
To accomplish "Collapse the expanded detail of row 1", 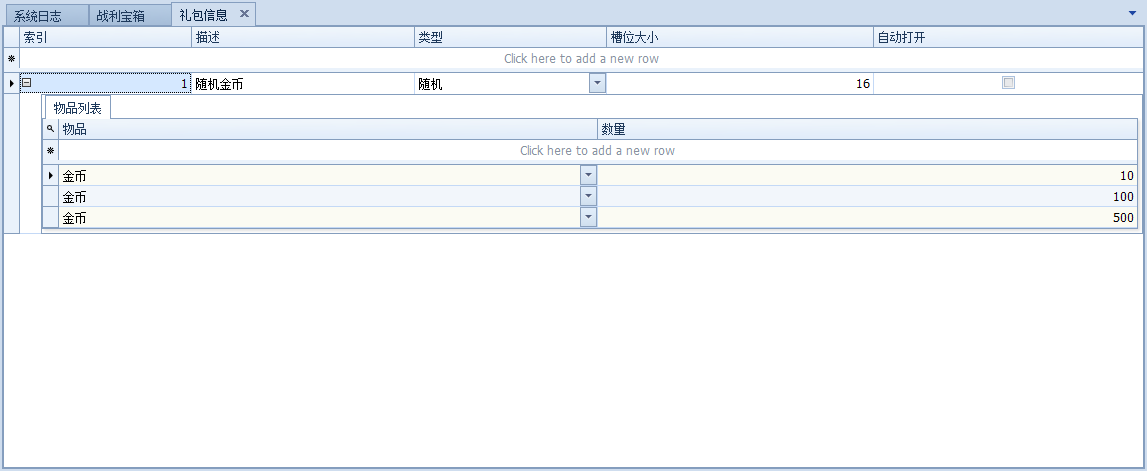I will (x=27, y=84).
